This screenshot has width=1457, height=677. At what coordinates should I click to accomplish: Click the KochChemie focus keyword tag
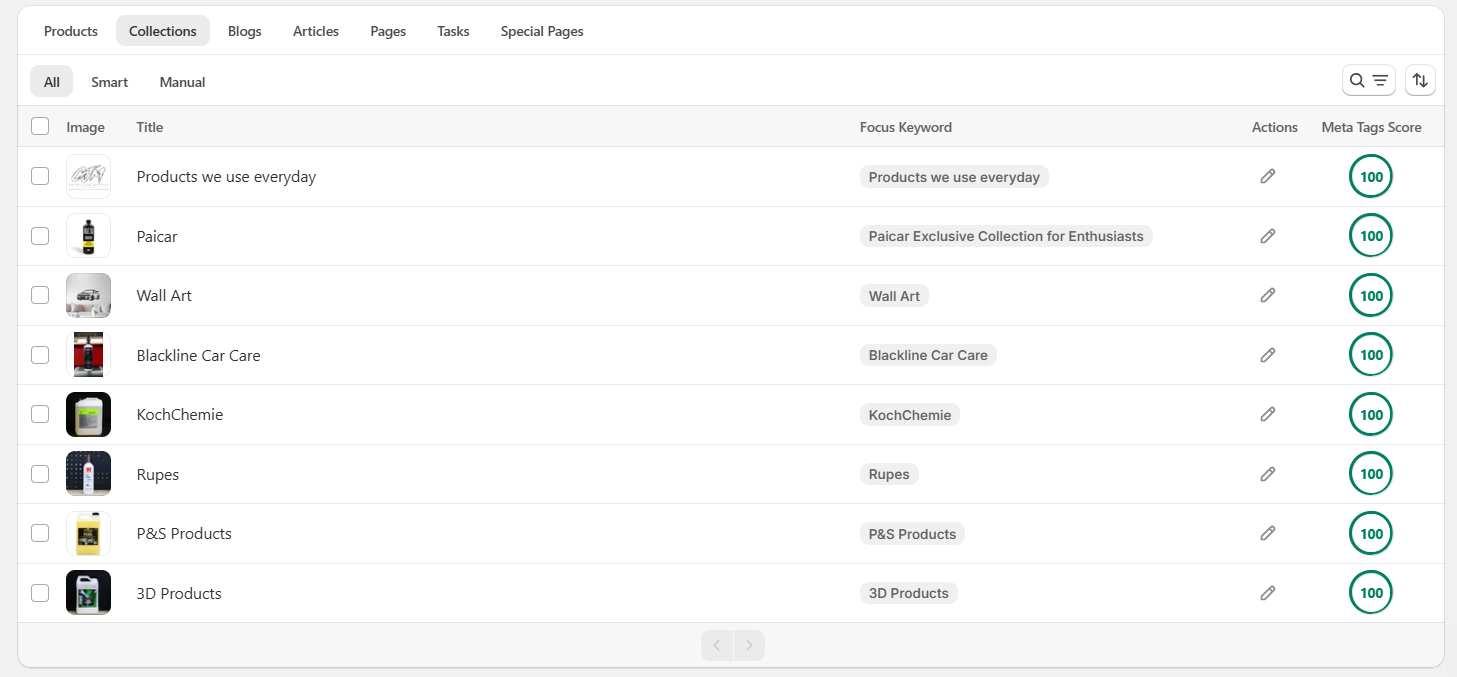click(910, 415)
